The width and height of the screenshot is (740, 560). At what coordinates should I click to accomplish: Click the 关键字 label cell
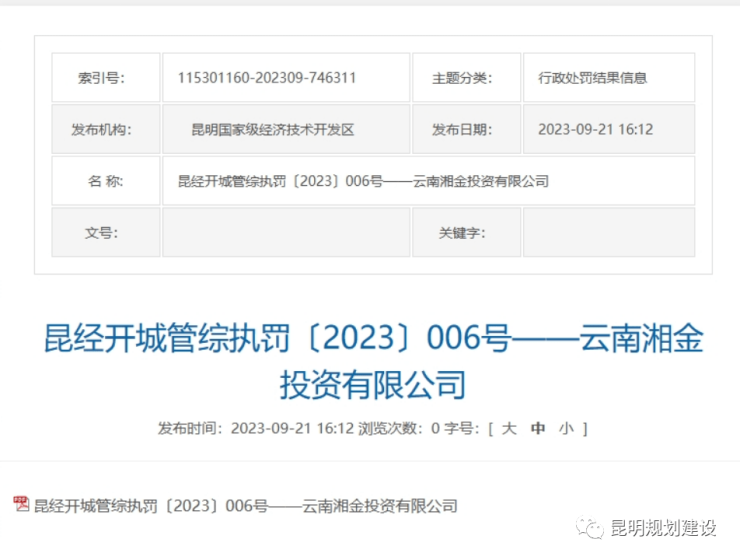(x=466, y=233)
